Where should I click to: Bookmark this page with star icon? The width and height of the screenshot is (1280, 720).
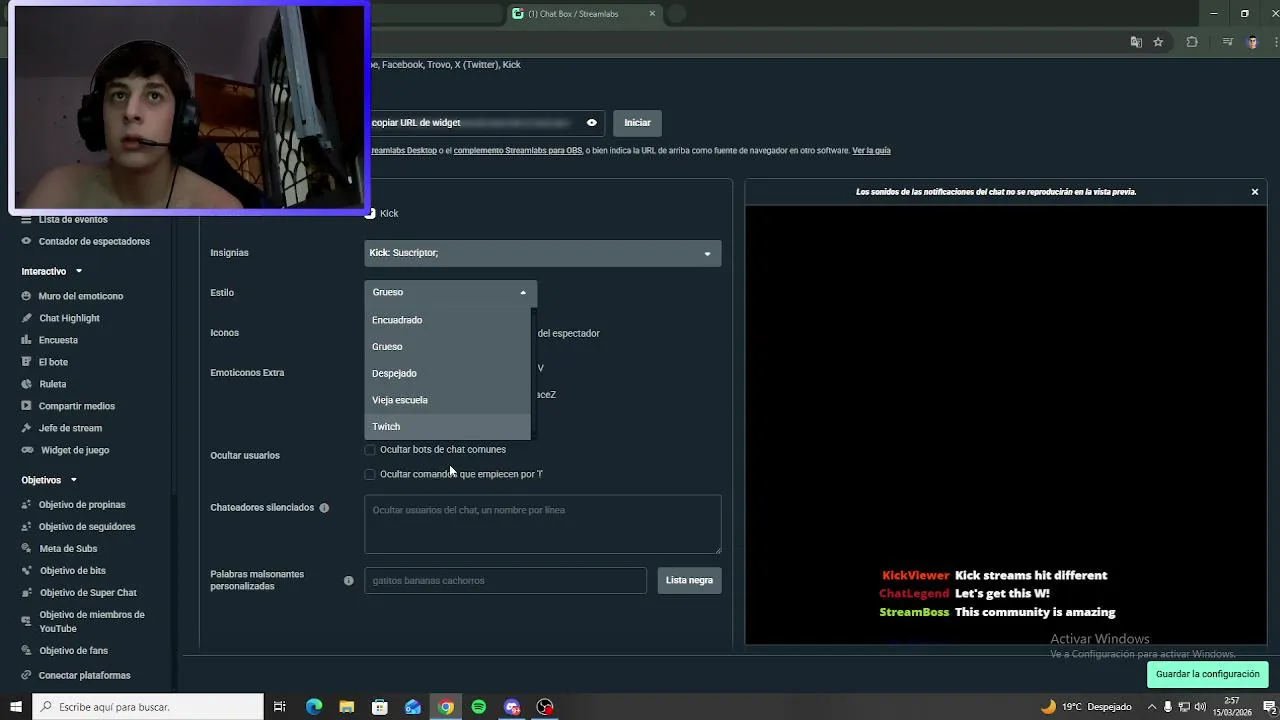[1158, 42]
